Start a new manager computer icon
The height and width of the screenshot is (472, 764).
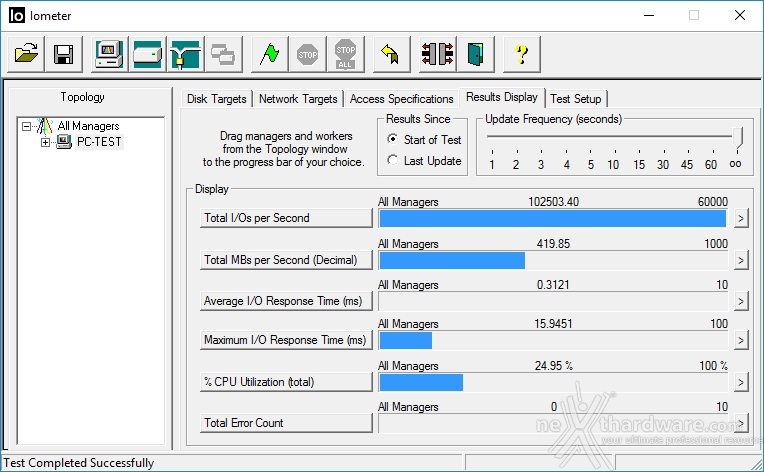pos(110,54)
